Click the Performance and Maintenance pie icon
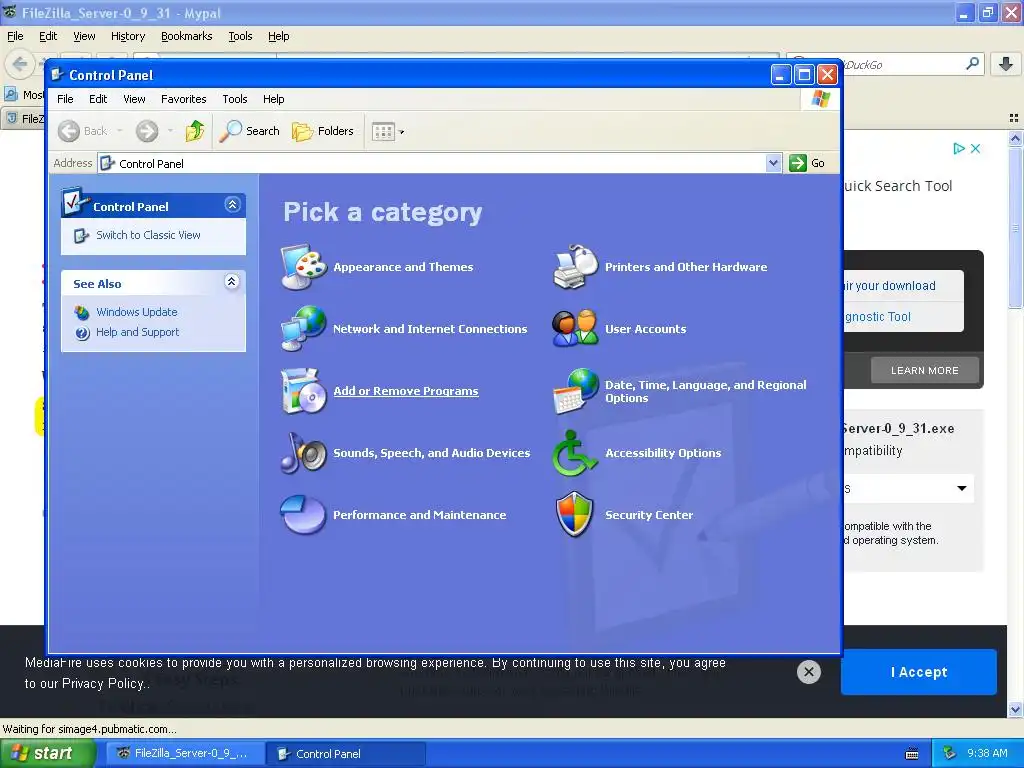Image resolution: width=1024 pixels, height=768 pixels. (304, 515)
